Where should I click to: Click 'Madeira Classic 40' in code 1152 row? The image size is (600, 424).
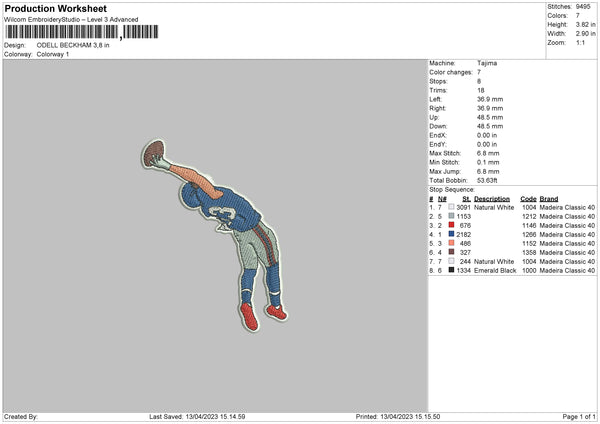(567, 243)
